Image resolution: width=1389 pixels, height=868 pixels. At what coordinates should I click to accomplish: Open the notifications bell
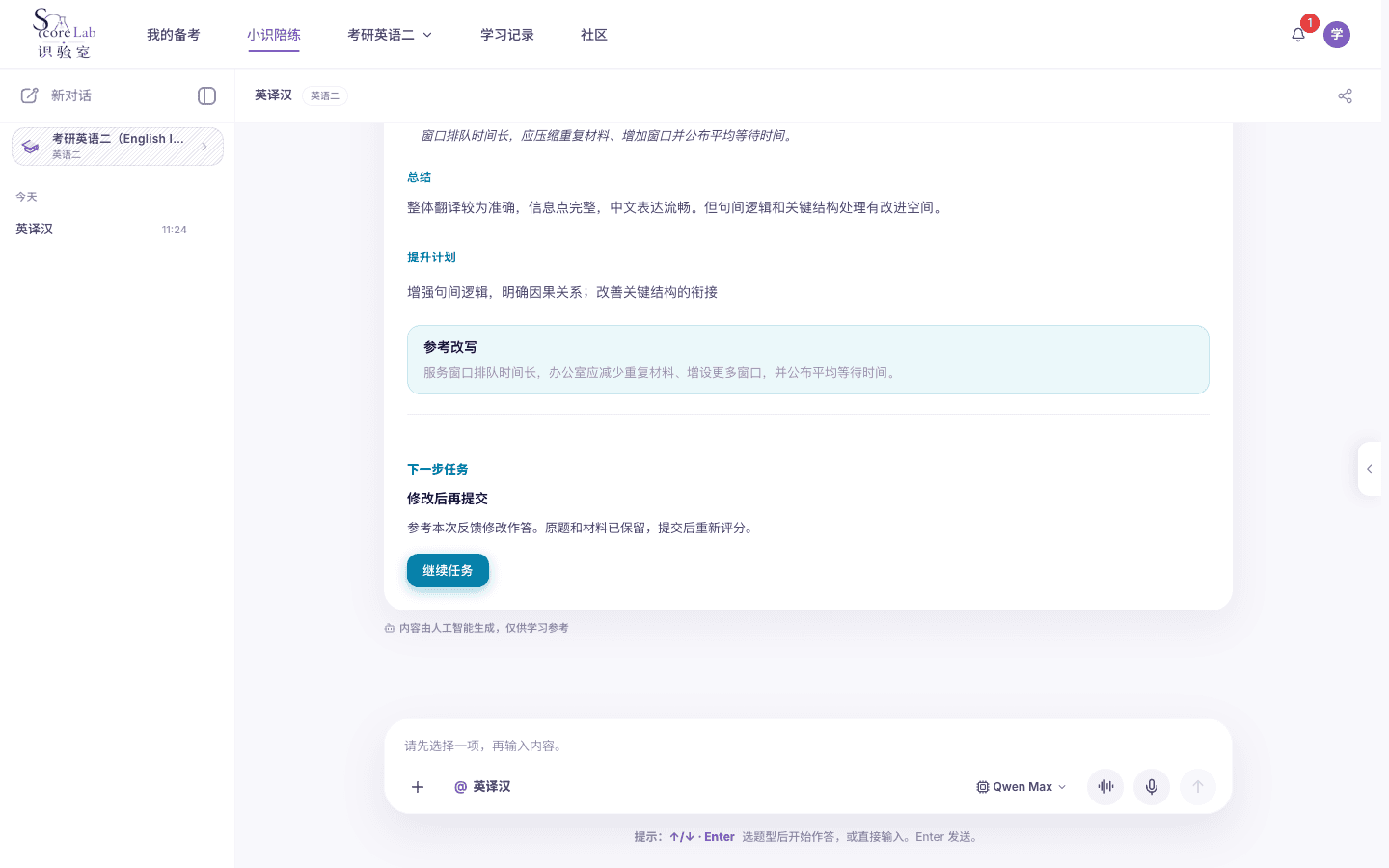coord(1298,35)
